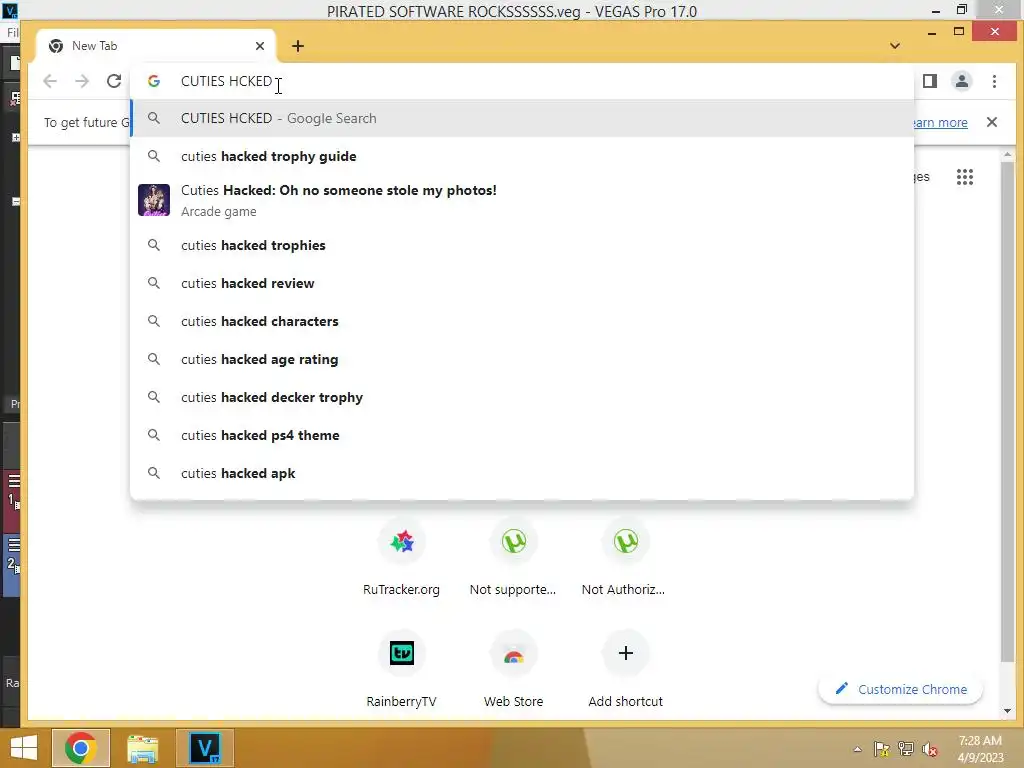Show hidden system tray icons
This screenshot has width=1024, height=768.
tap(857, 749)
